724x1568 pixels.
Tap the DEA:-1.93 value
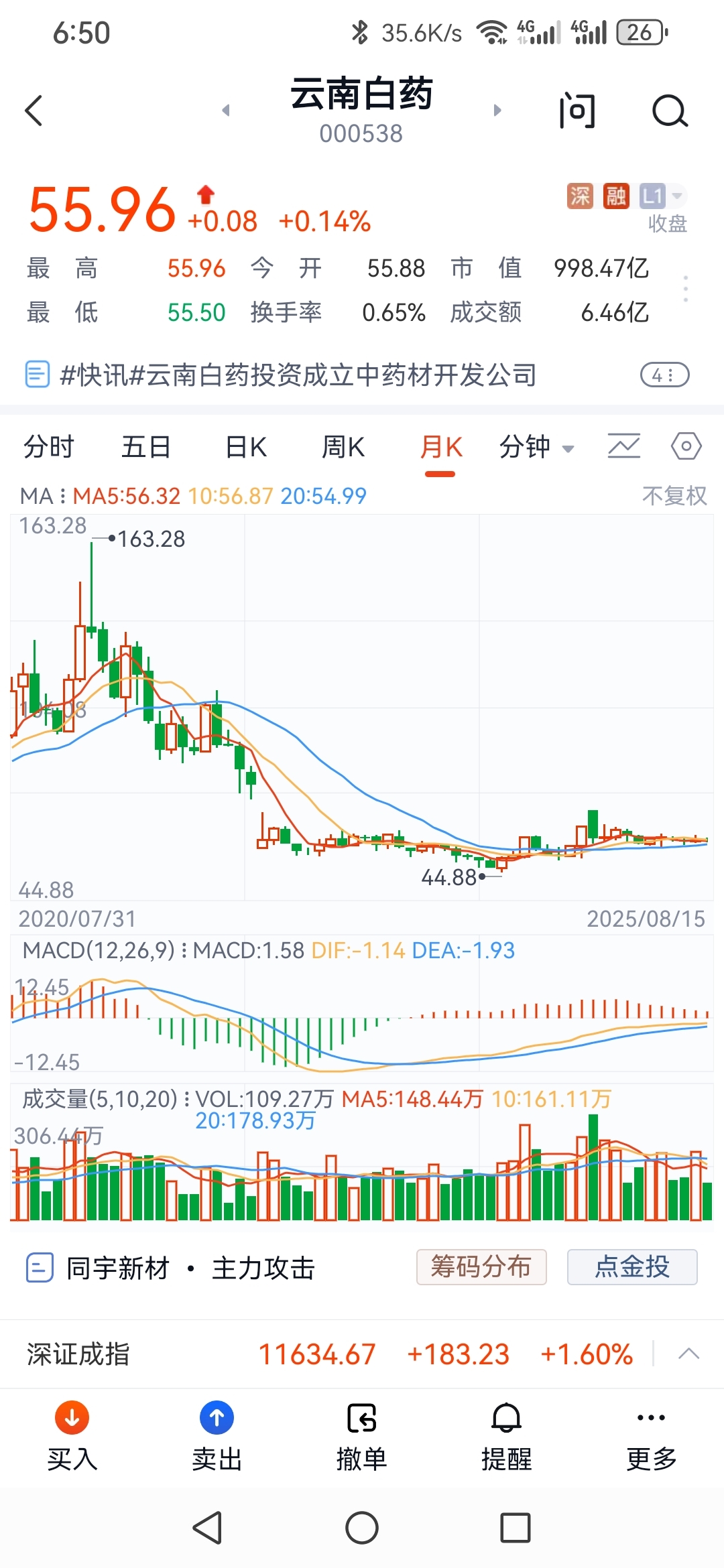click(x=463, y=950)
